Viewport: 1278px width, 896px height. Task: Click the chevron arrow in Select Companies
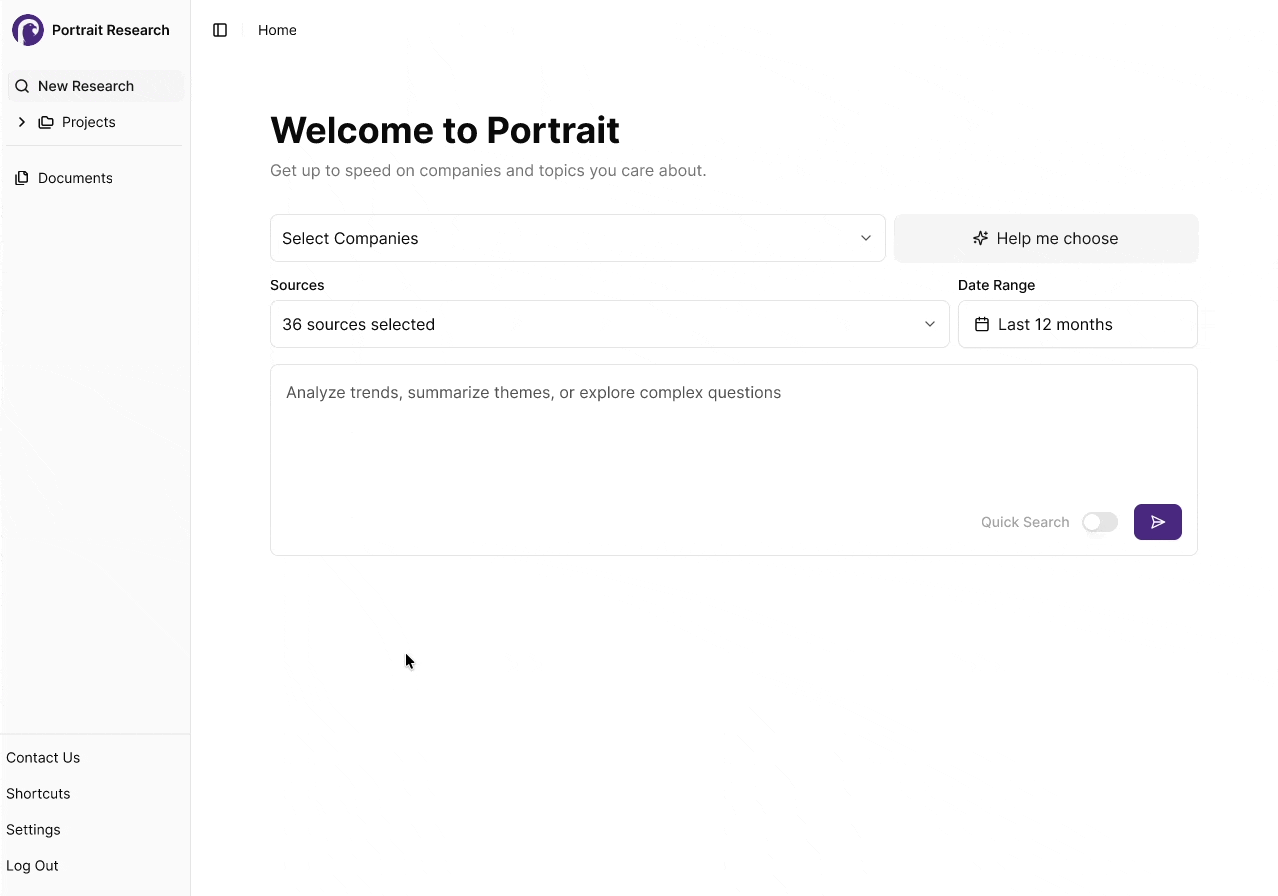coord(866,238)
